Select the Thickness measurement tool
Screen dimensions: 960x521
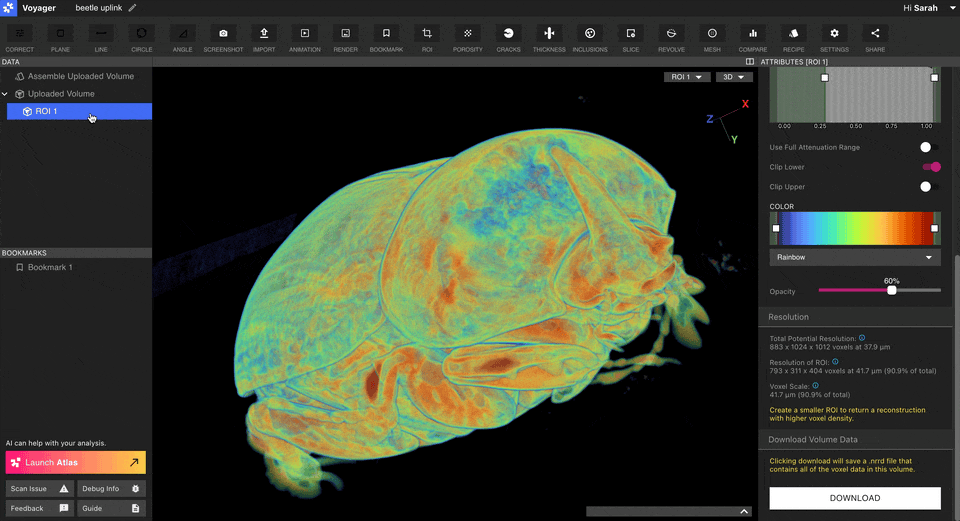549,34
